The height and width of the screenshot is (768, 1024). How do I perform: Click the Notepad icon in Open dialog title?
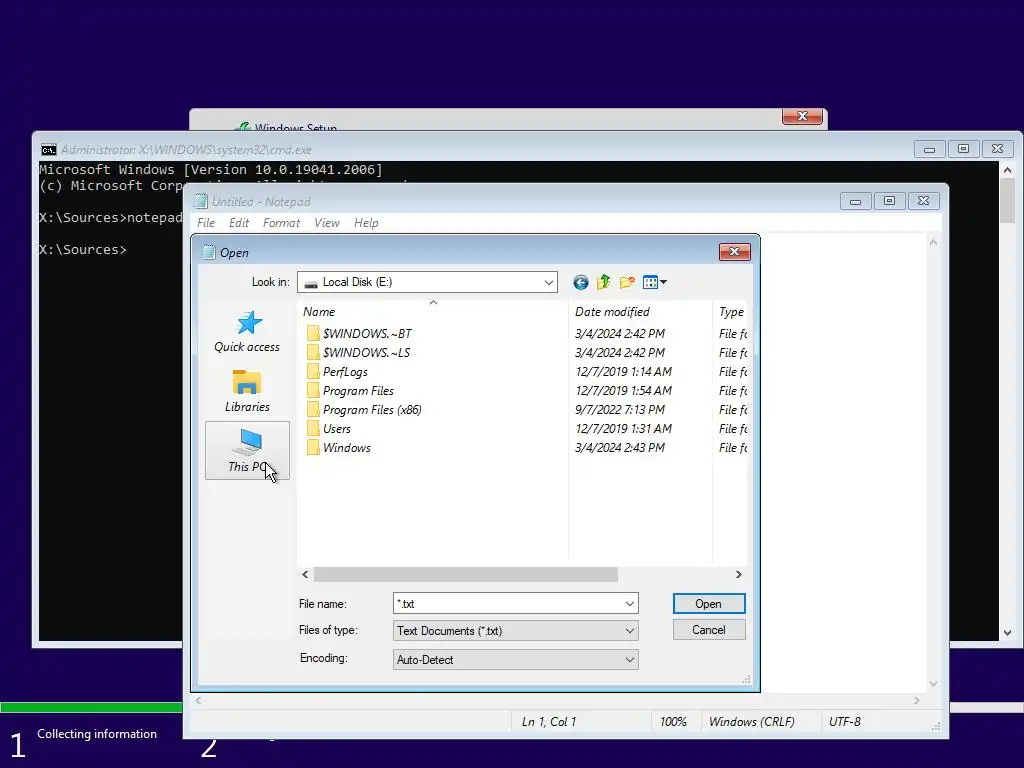208,252
